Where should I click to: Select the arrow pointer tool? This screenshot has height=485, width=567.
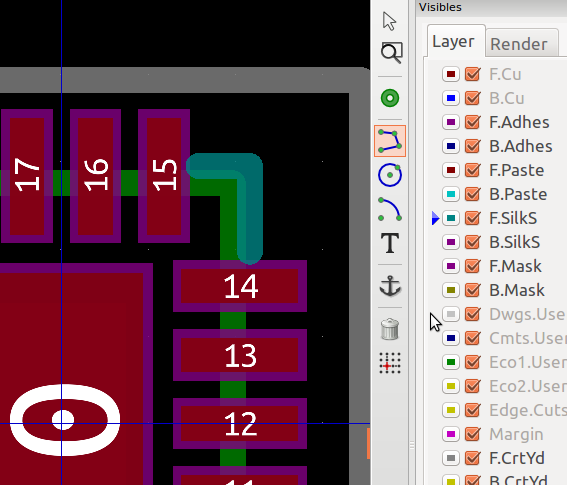pos(389,21)
